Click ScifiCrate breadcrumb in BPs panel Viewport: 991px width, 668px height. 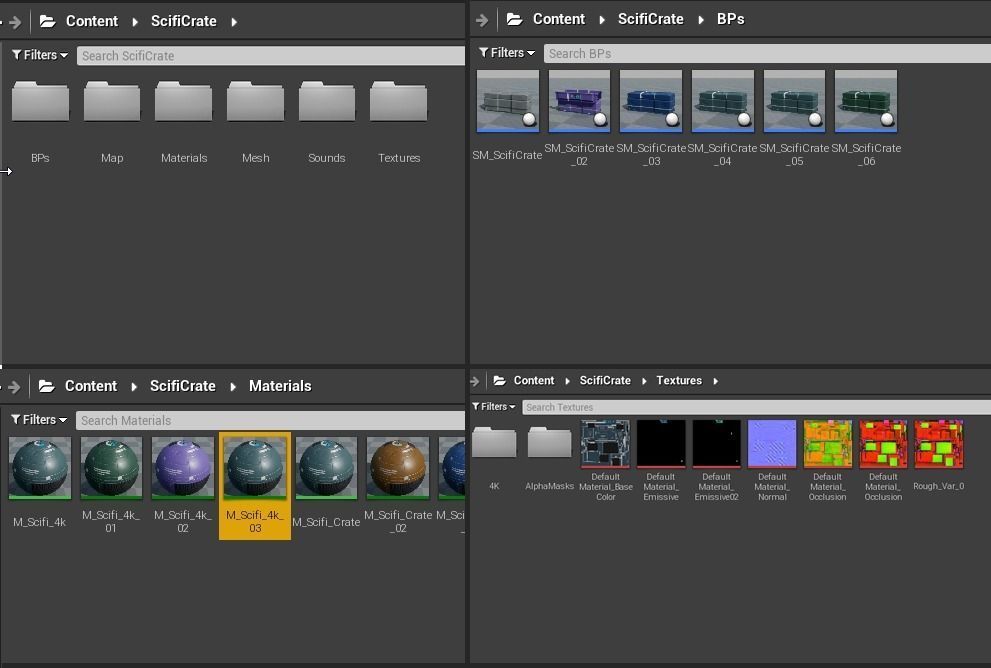(x=650, y=19)
